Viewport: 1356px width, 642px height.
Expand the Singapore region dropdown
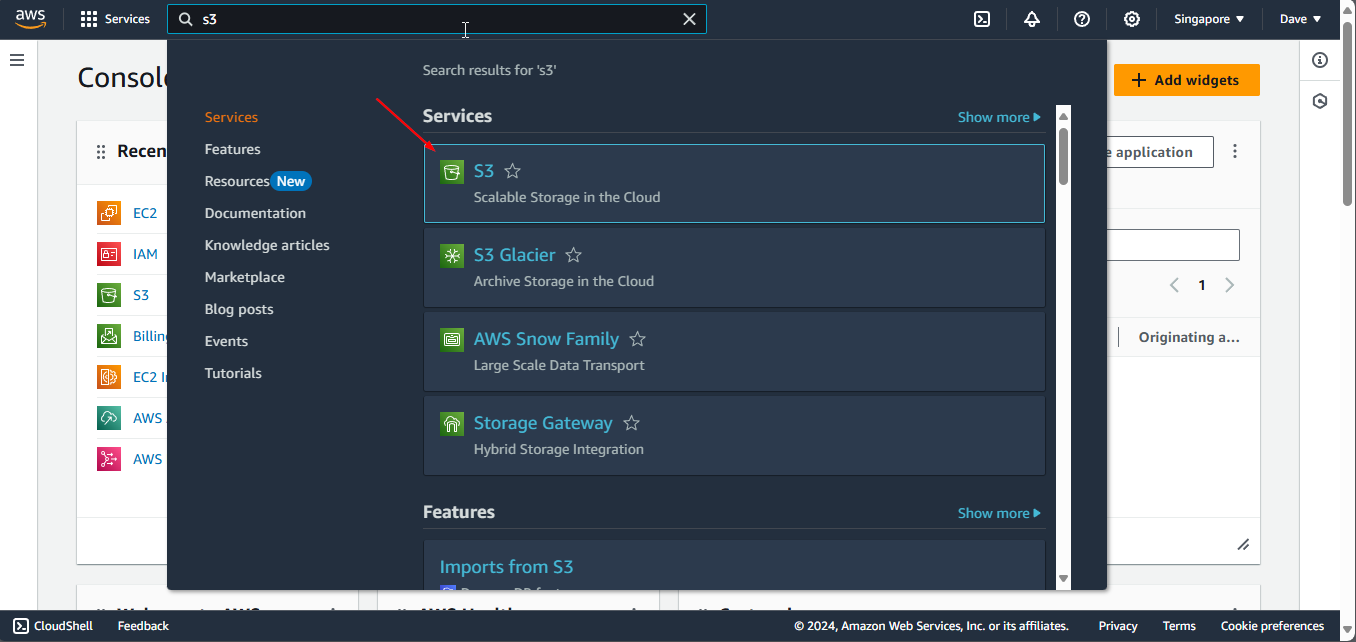coord(1209,19)
